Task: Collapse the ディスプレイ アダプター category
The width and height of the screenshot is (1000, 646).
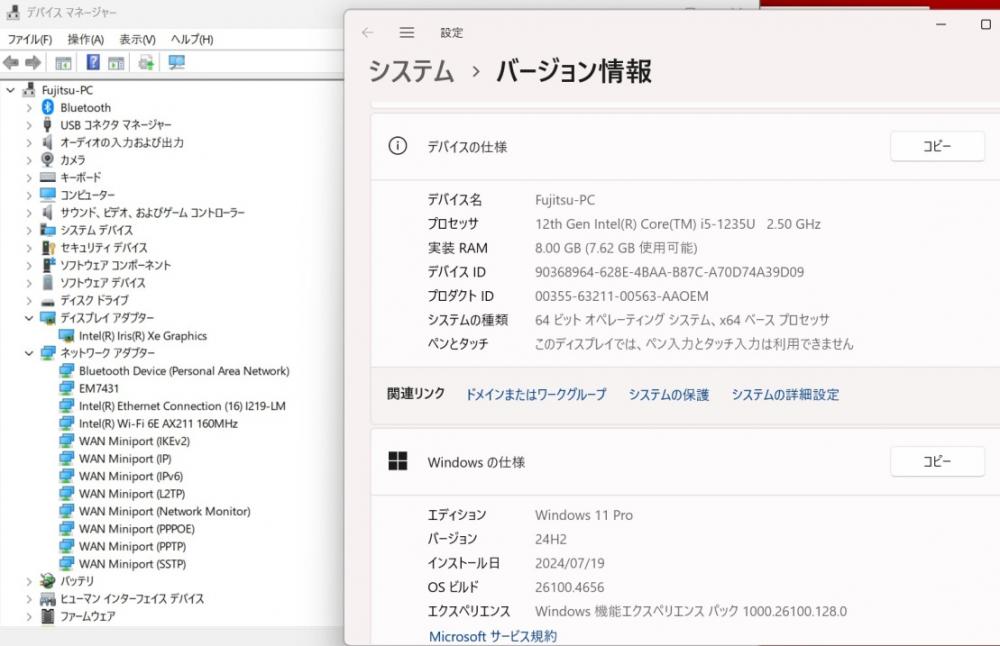Action: click(x=29, y=318)
